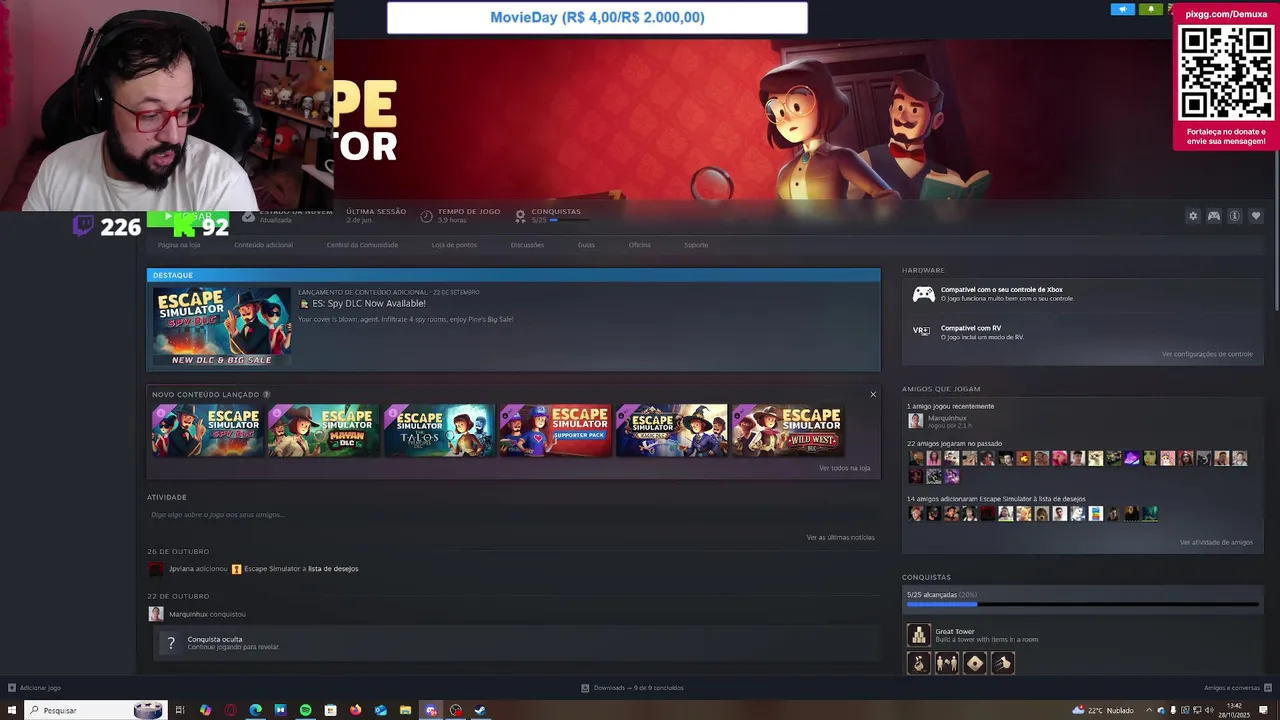Click the achievements 5/25 progress bar

pos(1082,604)
